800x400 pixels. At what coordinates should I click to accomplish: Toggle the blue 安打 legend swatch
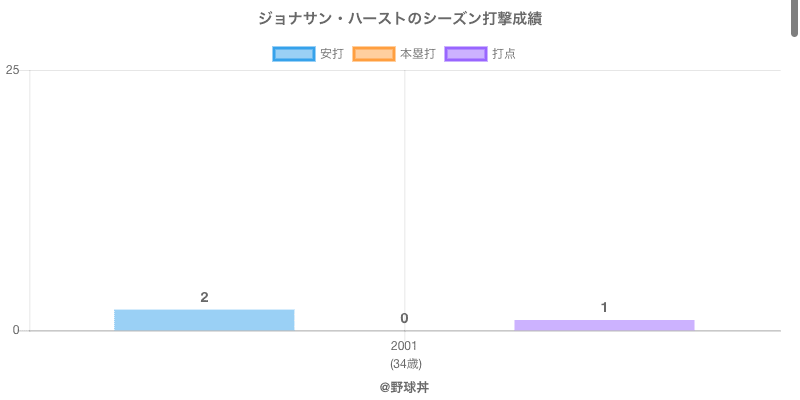click(x=293, y=54)
